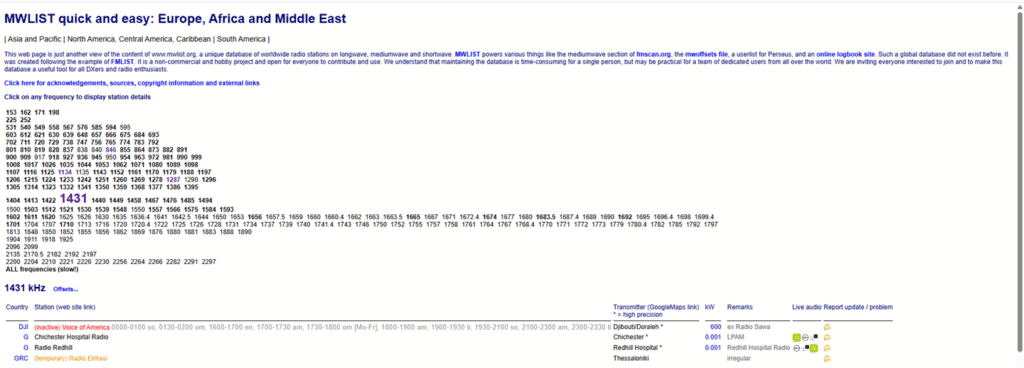Click the vertical page scrollbar
Screen dimensions: 1024x368
tap(1019, 183)
